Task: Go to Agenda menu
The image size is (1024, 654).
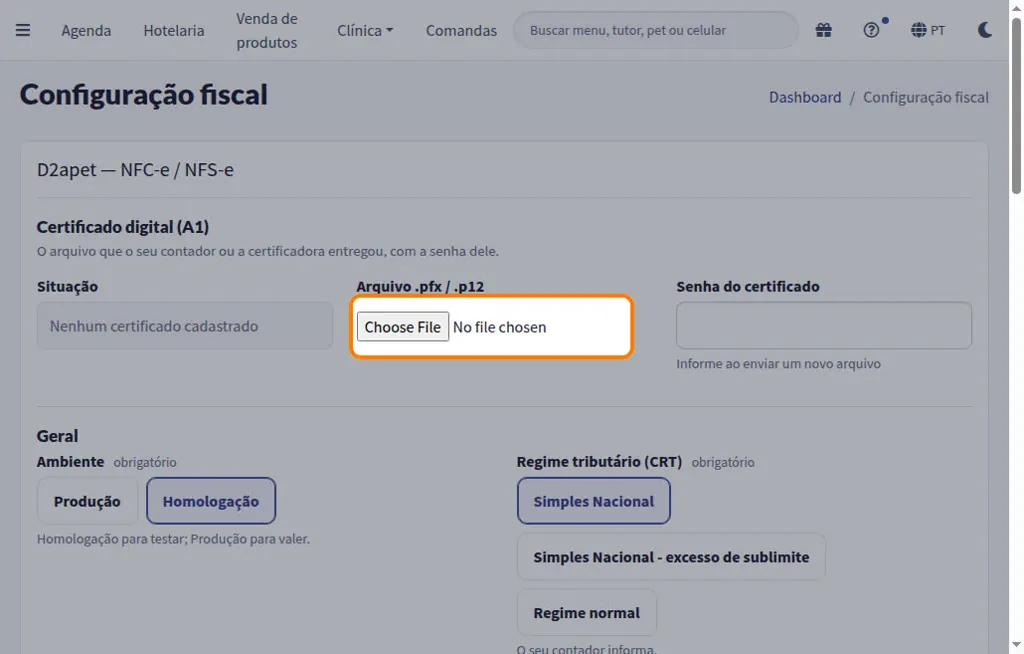Action: (86, 31)
